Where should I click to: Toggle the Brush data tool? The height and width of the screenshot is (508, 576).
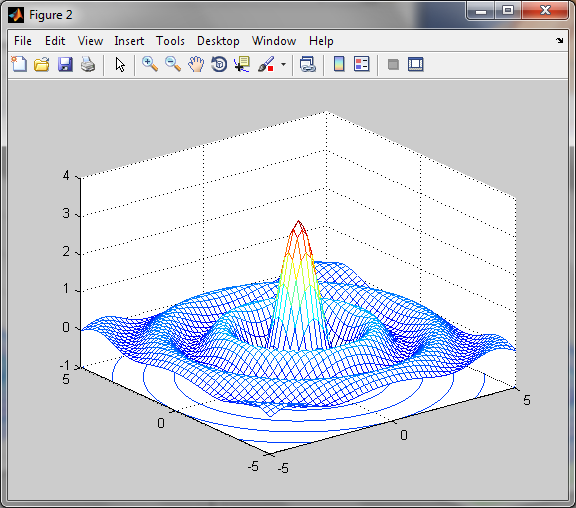coord(266,64)
